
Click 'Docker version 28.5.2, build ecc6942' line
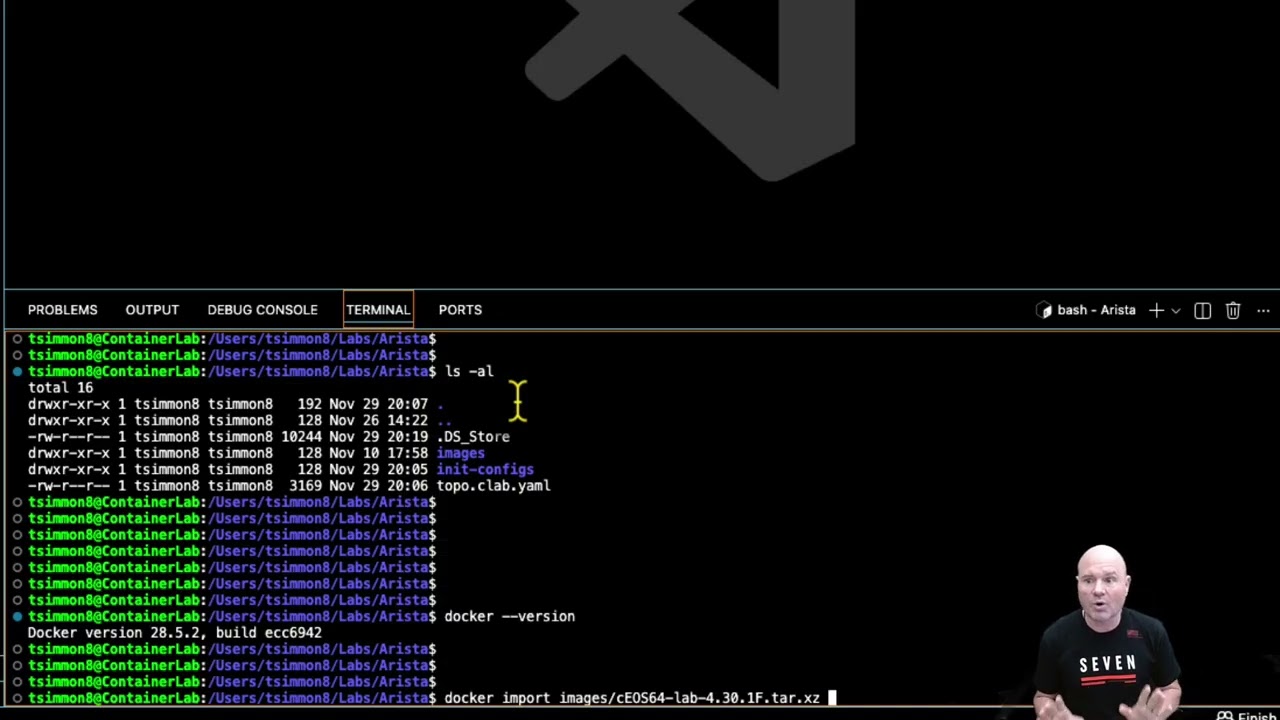pyautogui.click(x=175, y=632)
